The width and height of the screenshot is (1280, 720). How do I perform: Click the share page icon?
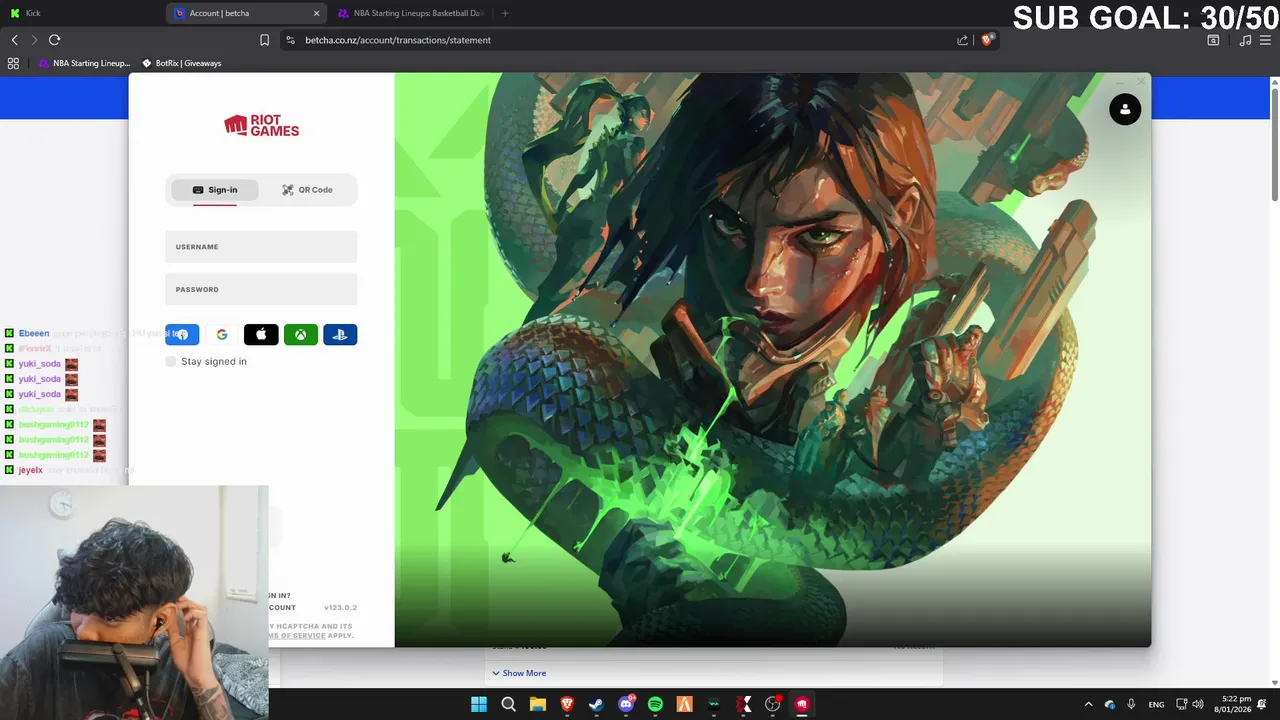962,40
